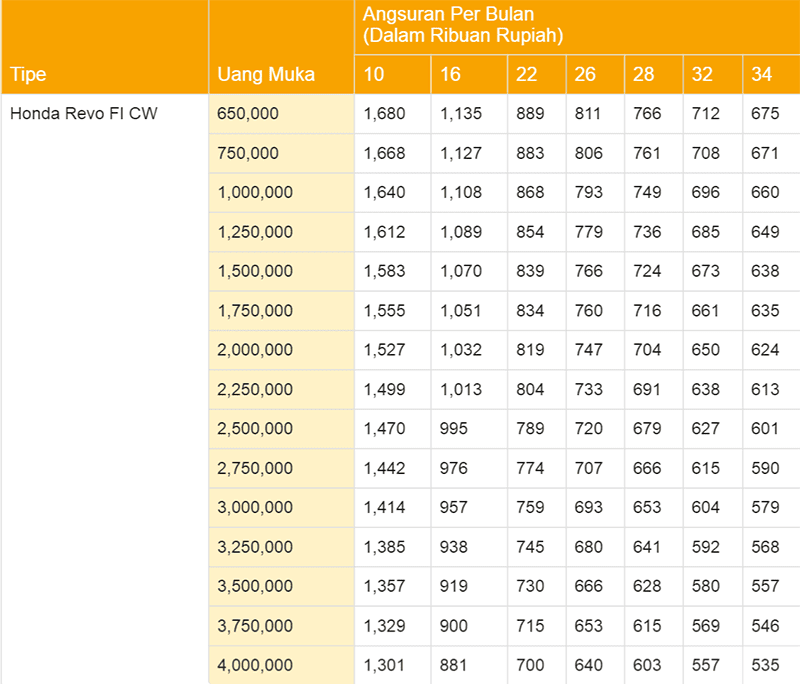The image size is (800, 684).
Task: Select the 16-month tenor column header
Action: (451, 75)
